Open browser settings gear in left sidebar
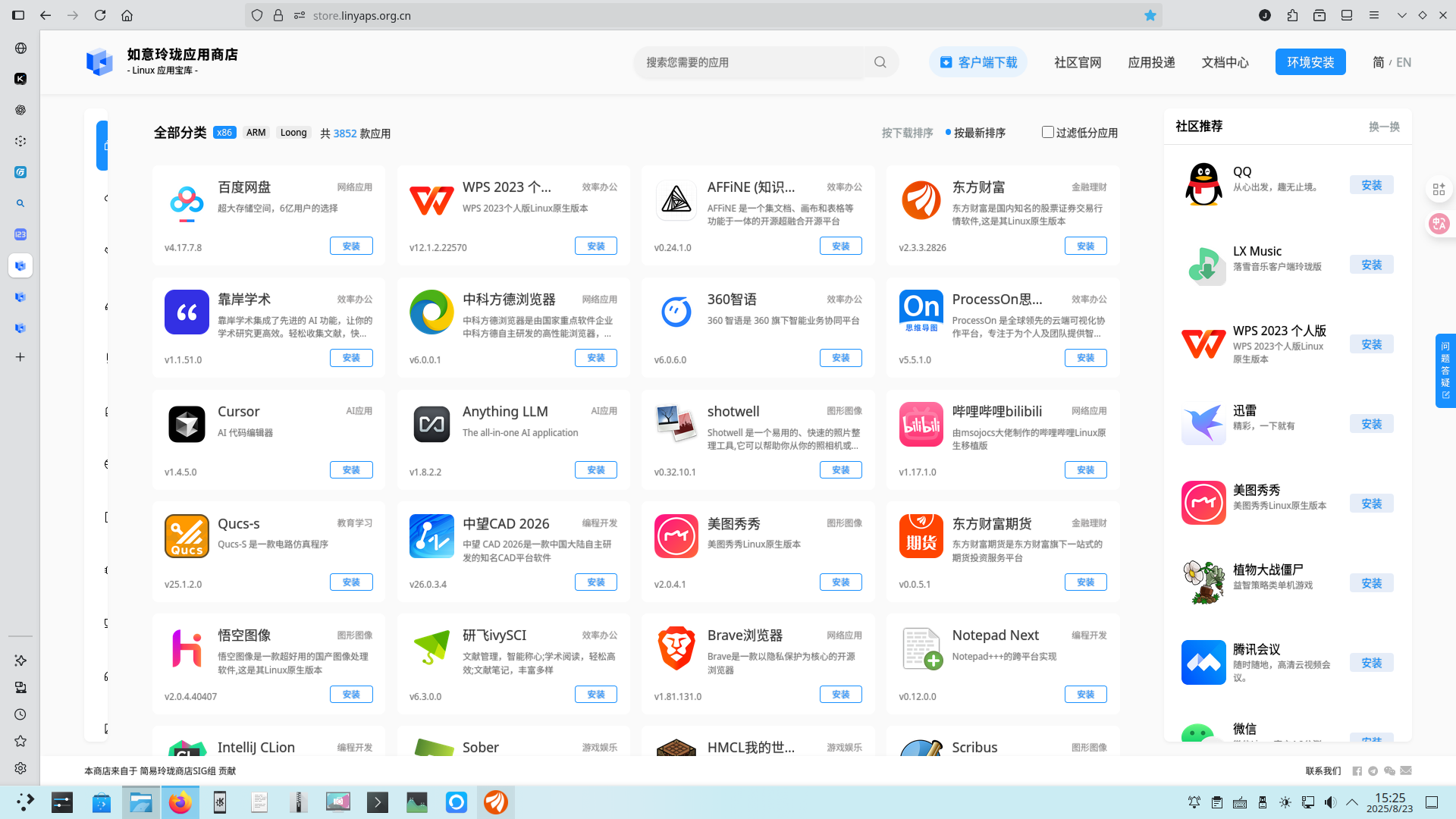 click(x=20, y=768)
